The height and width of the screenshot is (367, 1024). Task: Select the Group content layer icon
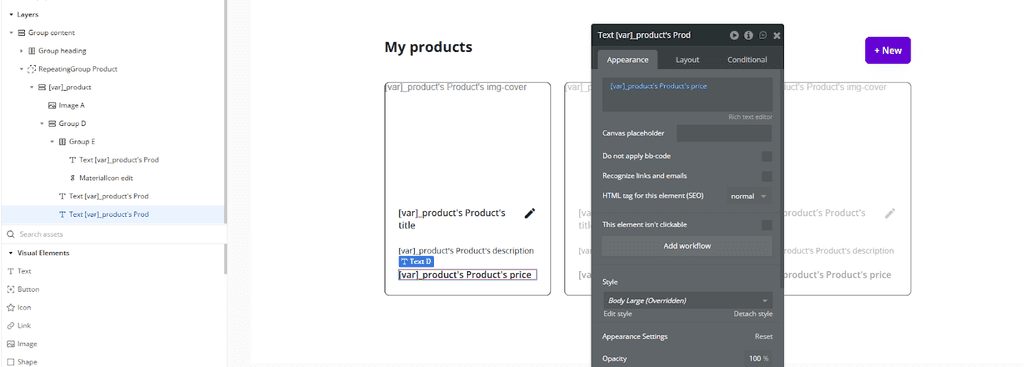coord(22,33)
